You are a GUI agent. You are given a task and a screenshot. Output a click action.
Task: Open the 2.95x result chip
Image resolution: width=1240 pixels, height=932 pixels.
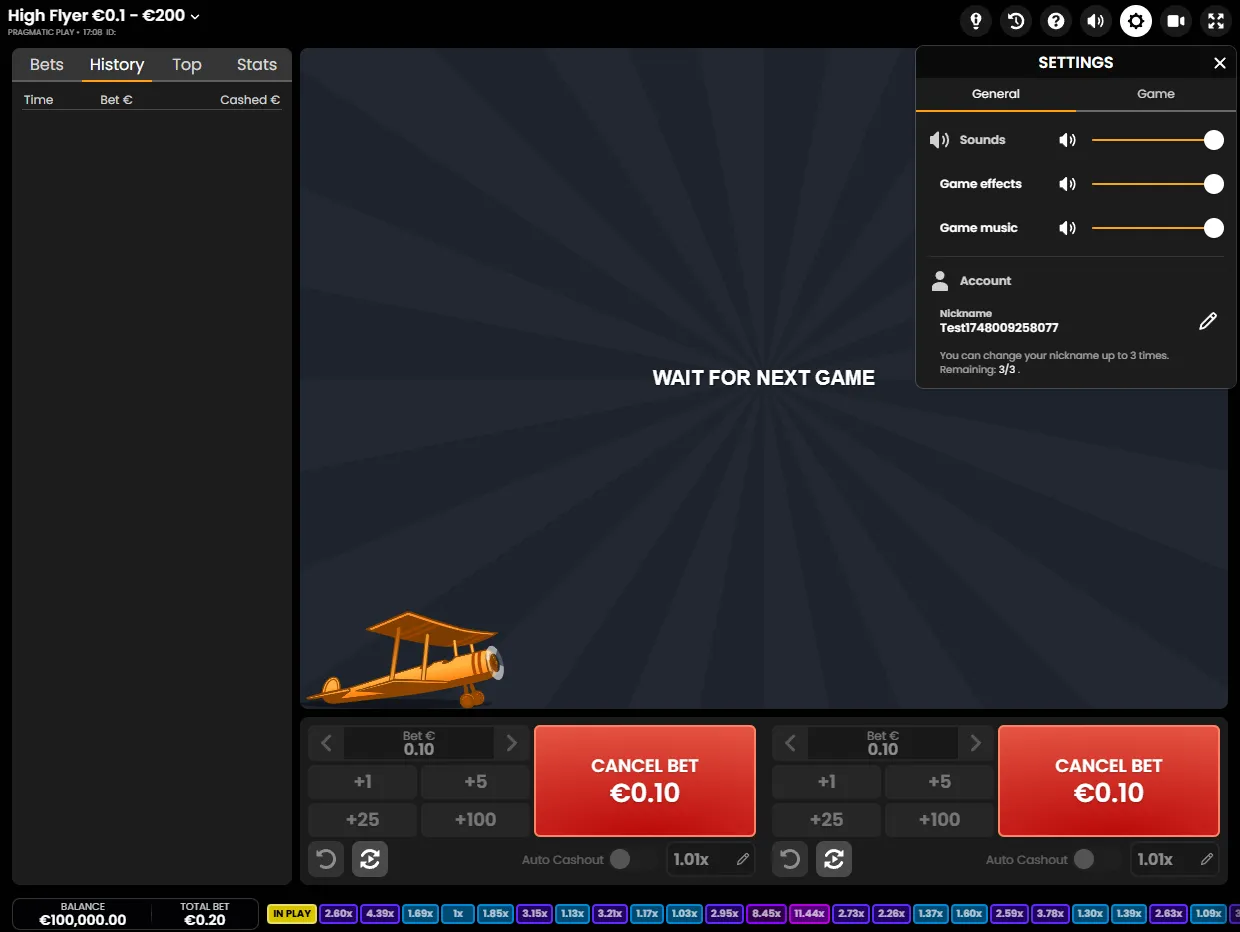(724, 914)
